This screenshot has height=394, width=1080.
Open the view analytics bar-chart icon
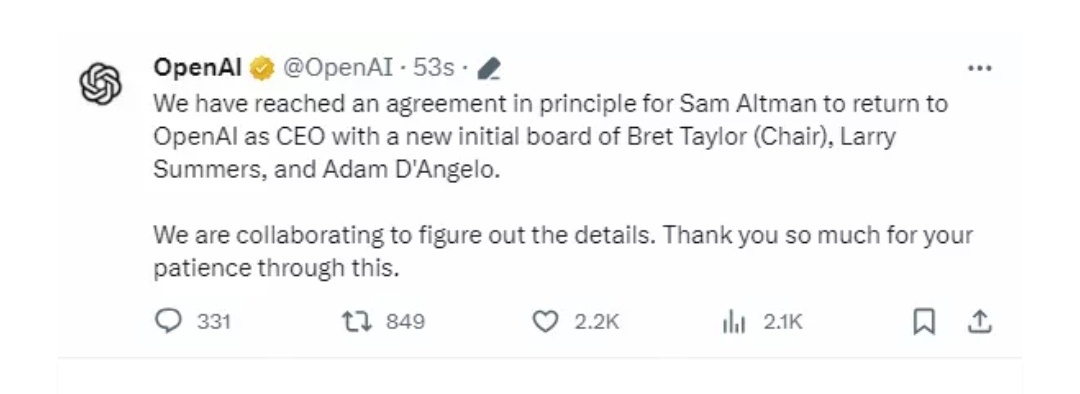click(734, 322)
